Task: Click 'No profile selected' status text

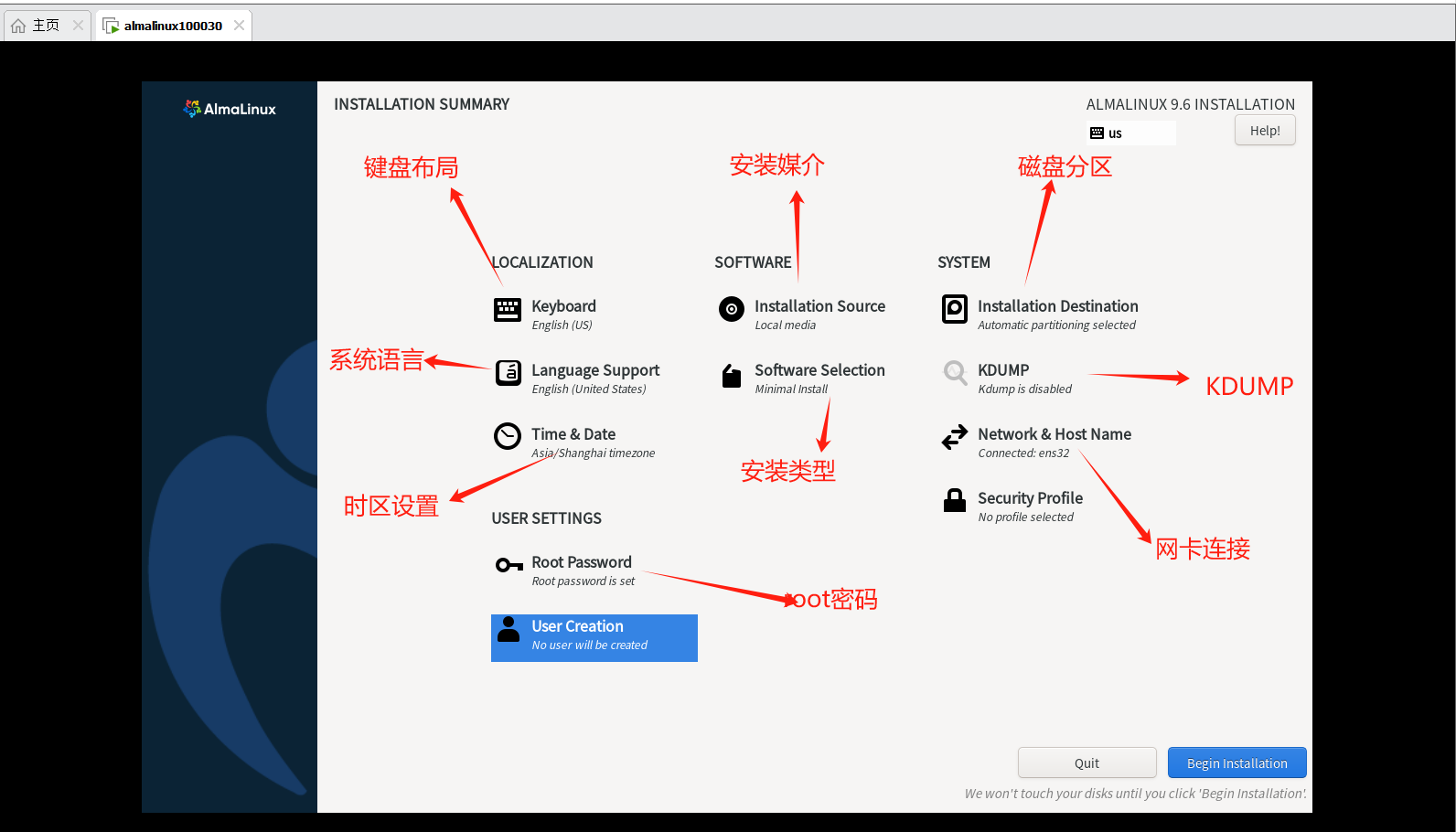Action: [1025, 517]
